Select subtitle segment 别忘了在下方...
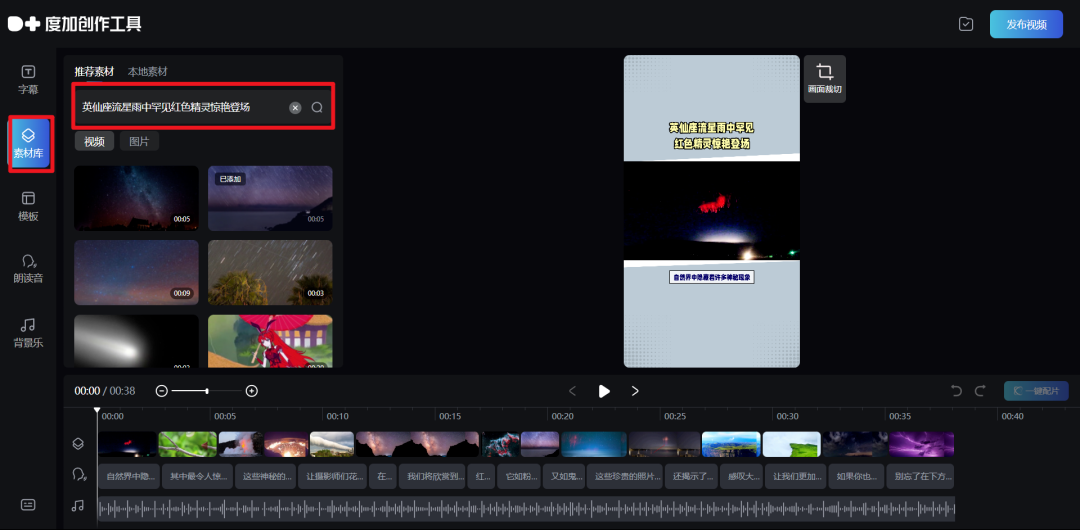The width and height of the screenshot is (1080, 530). (x=920, y=476)
